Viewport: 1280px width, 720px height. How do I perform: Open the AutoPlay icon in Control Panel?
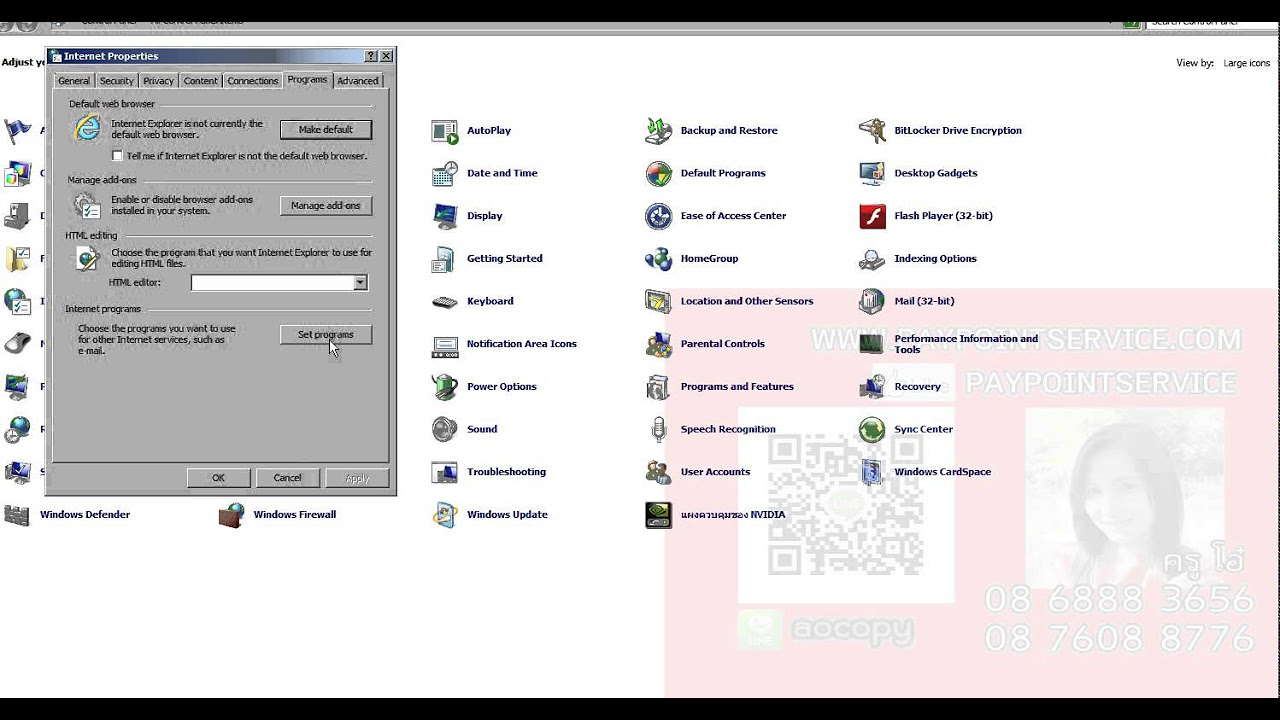(x=445, y=131)
